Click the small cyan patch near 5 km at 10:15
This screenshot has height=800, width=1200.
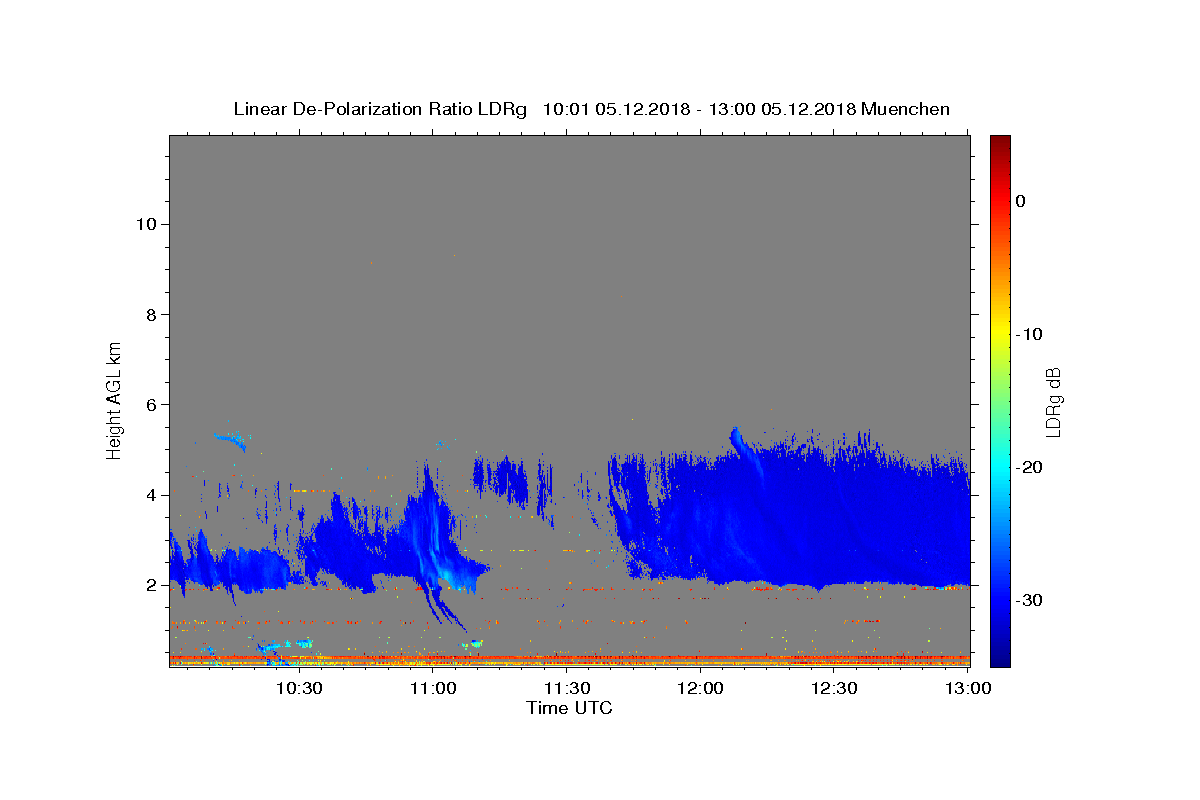click(231, 438)
